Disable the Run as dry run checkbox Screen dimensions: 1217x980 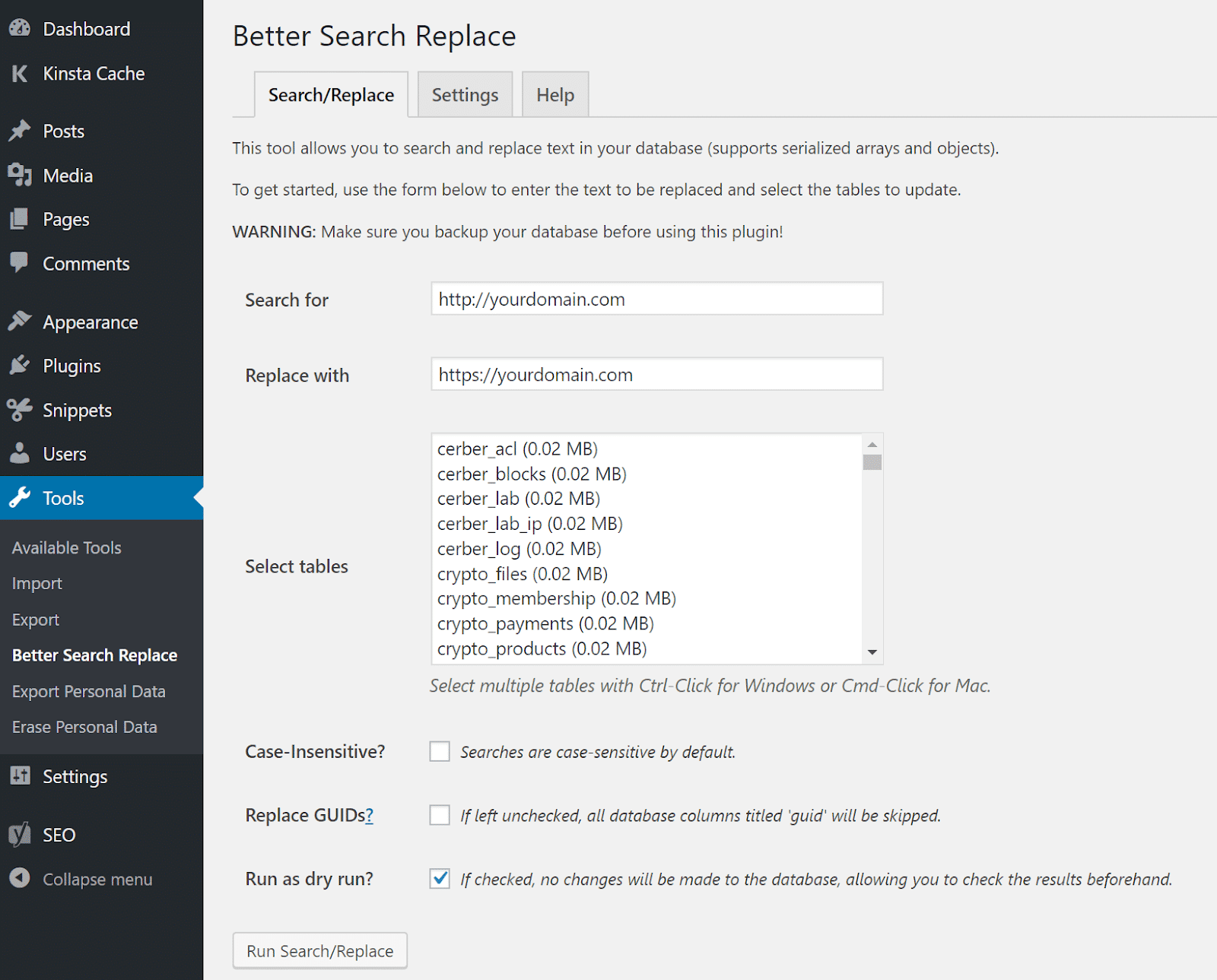440,879
